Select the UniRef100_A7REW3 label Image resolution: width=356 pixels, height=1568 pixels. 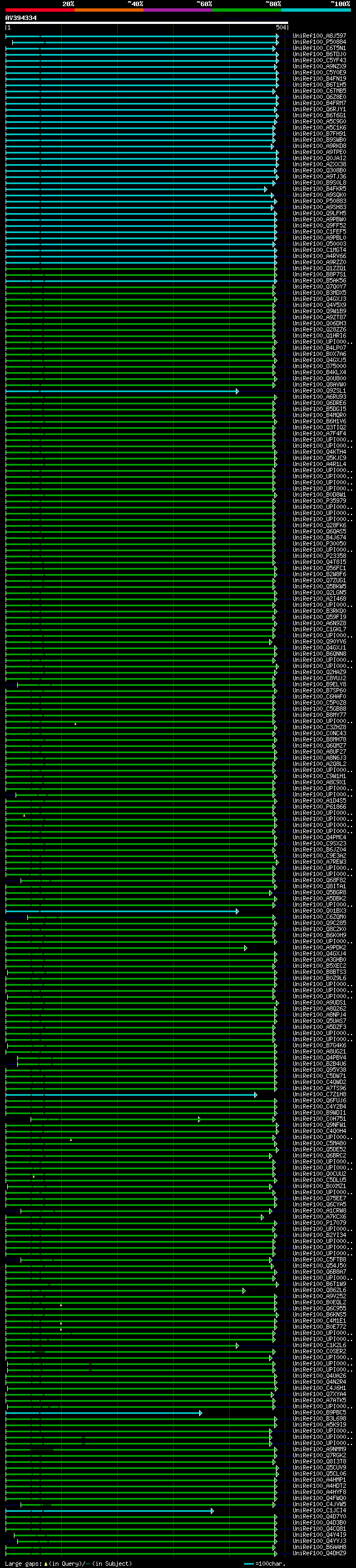tap(319, 862)
